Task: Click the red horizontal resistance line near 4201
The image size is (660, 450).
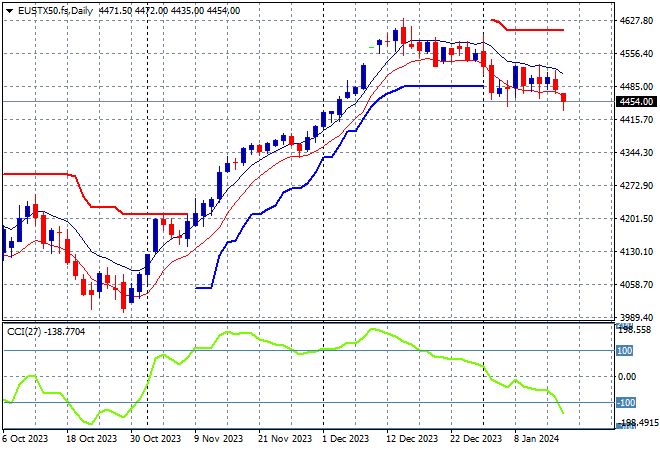Action: pyautogui.click(x=150, y=213)
